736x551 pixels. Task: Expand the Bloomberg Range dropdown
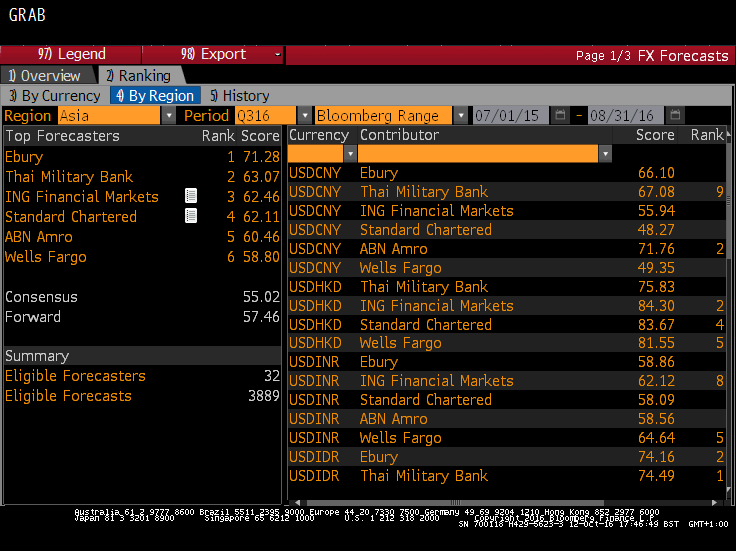(461, 115)
